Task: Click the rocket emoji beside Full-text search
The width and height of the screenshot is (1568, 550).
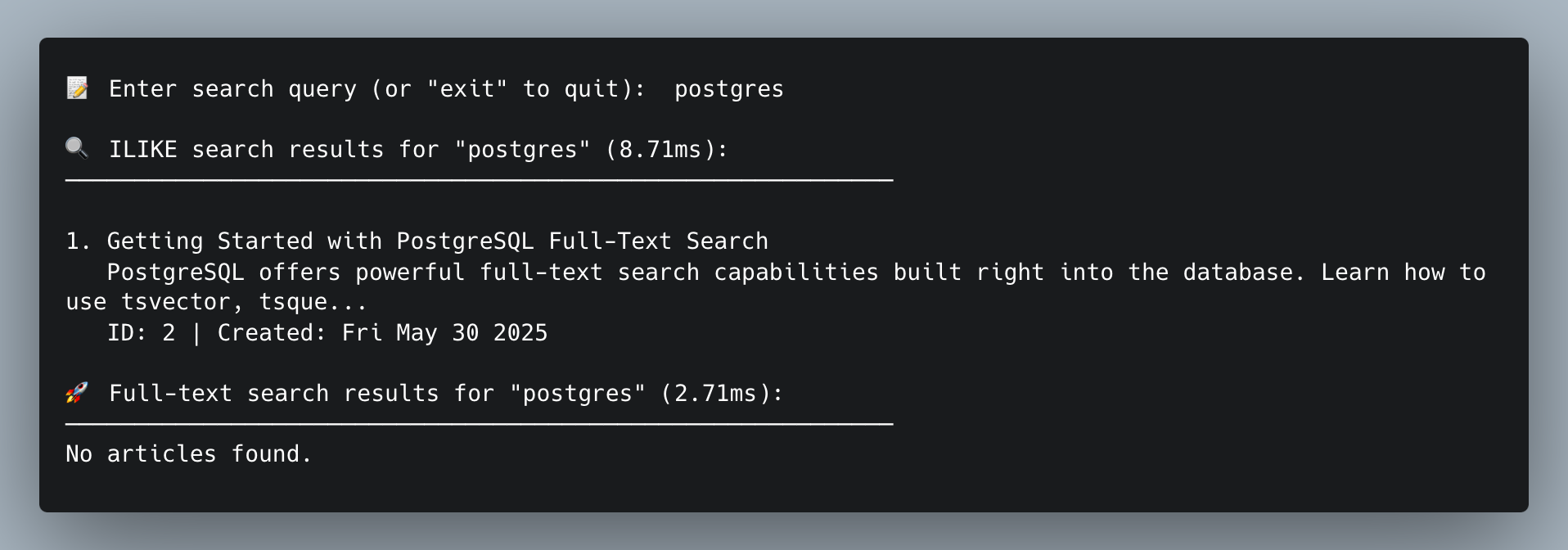Action: (77, 393)
